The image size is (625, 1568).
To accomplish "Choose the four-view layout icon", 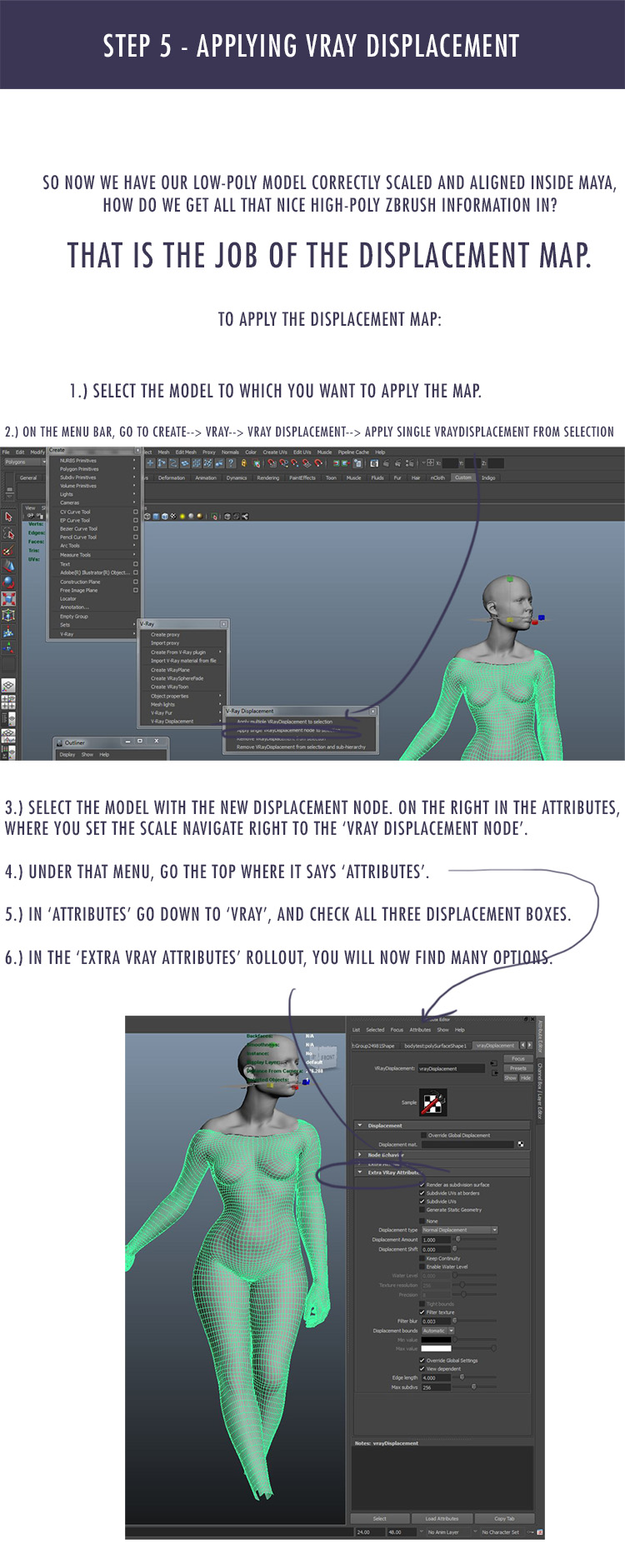I will pos(7,700).
